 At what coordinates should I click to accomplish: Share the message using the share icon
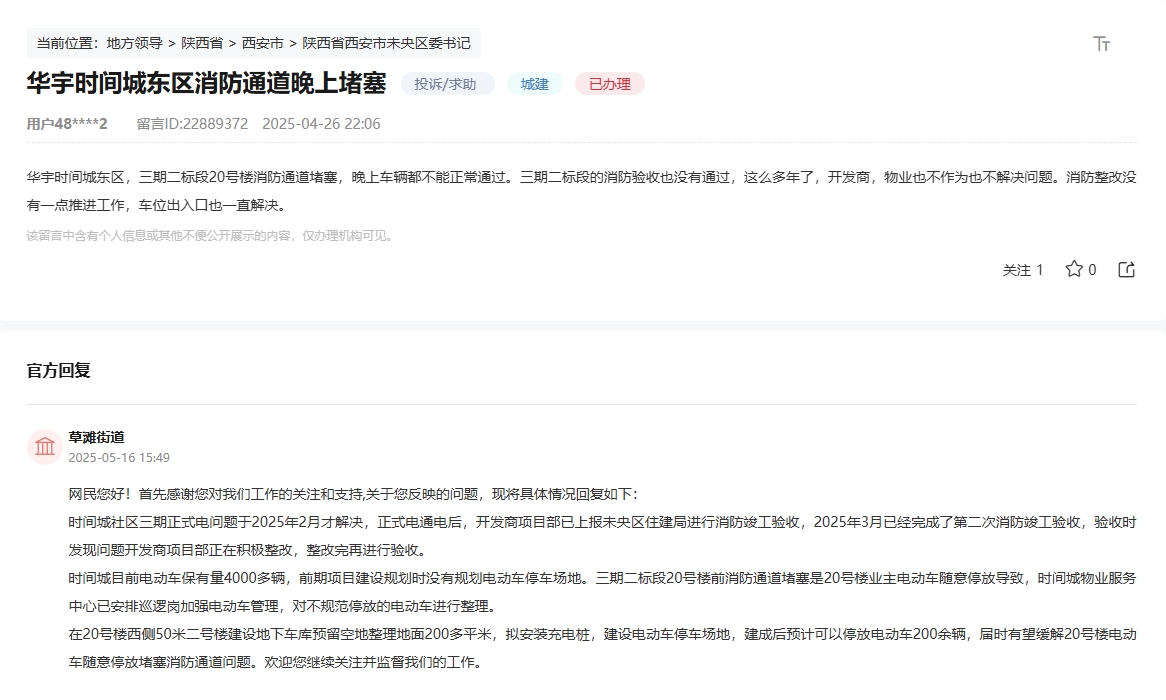[1127, 269]
